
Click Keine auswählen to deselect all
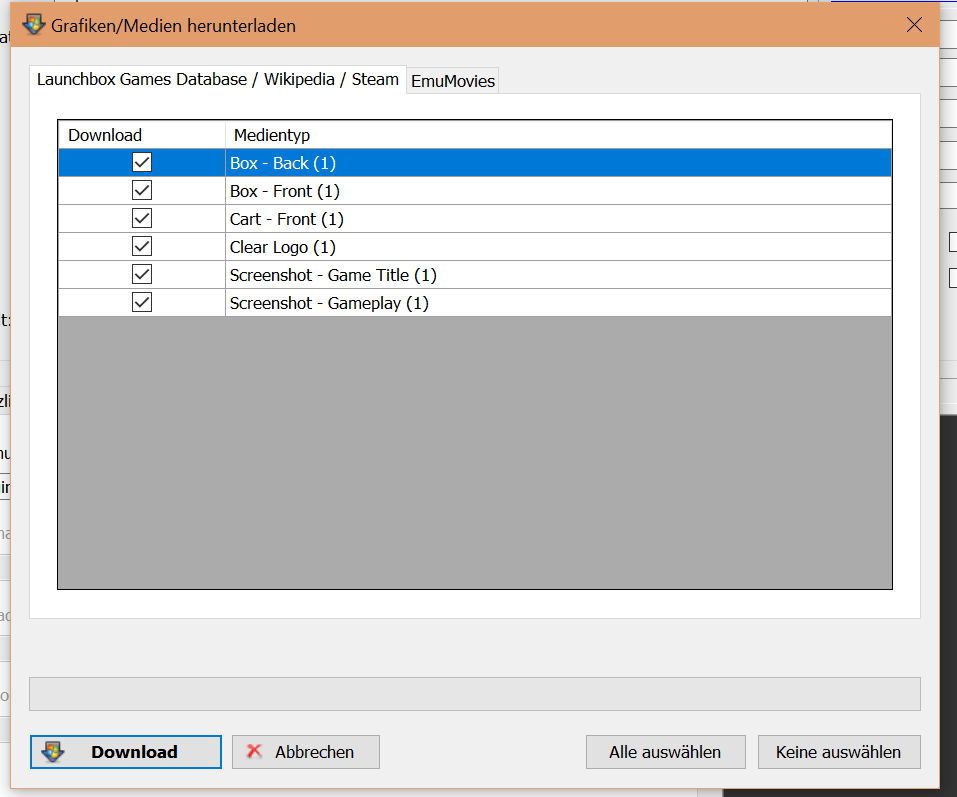[x=839, y=752]
